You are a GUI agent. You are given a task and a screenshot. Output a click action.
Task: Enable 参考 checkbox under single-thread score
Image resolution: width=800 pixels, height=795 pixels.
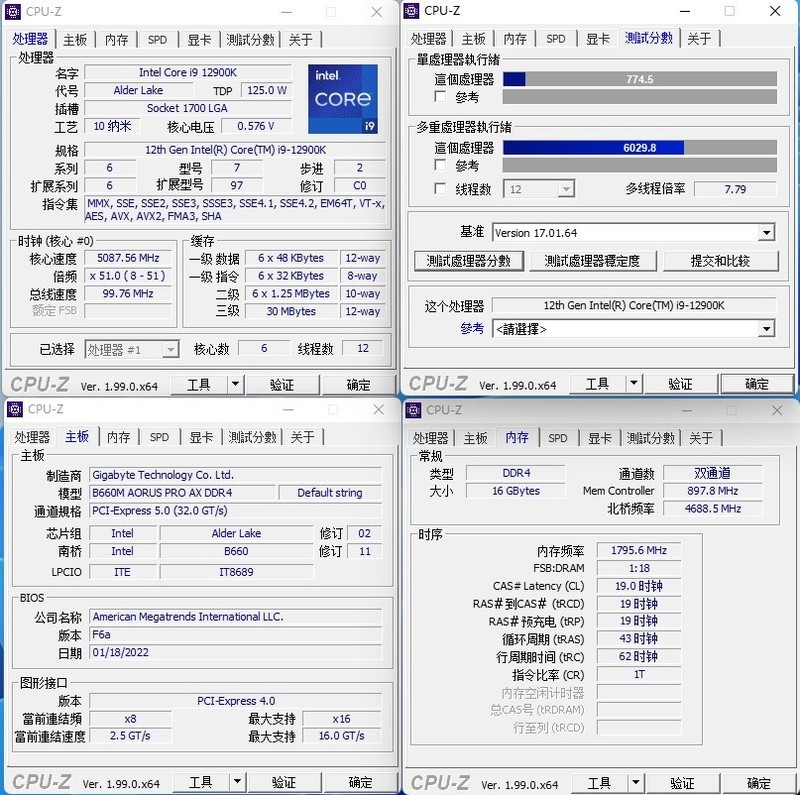click(438, 96)
